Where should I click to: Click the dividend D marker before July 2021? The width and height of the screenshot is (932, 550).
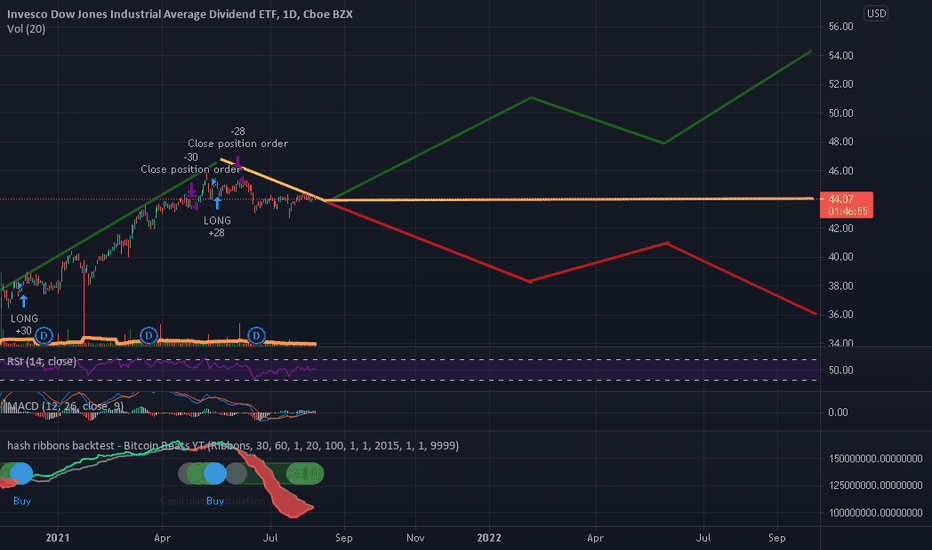[x=256, y=336]
